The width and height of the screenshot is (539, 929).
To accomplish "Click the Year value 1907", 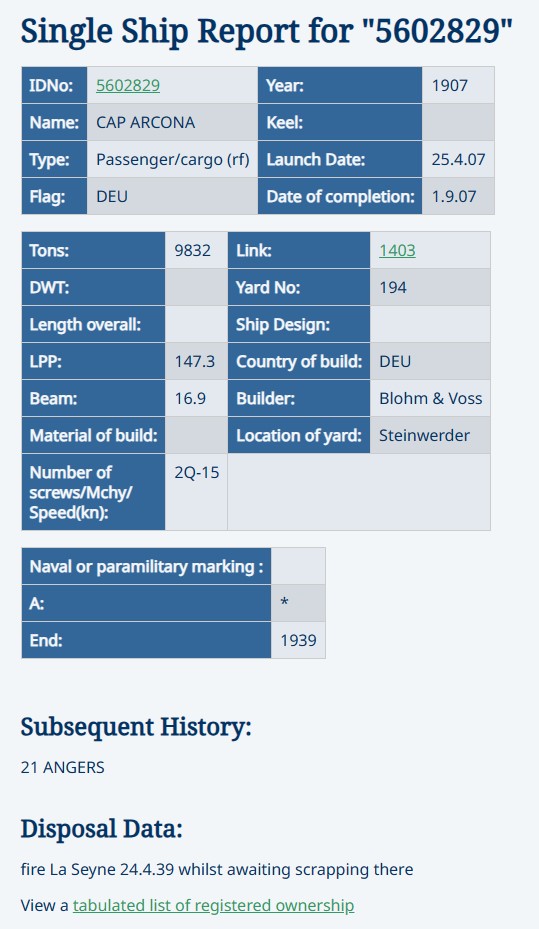I will click(458, 85).
